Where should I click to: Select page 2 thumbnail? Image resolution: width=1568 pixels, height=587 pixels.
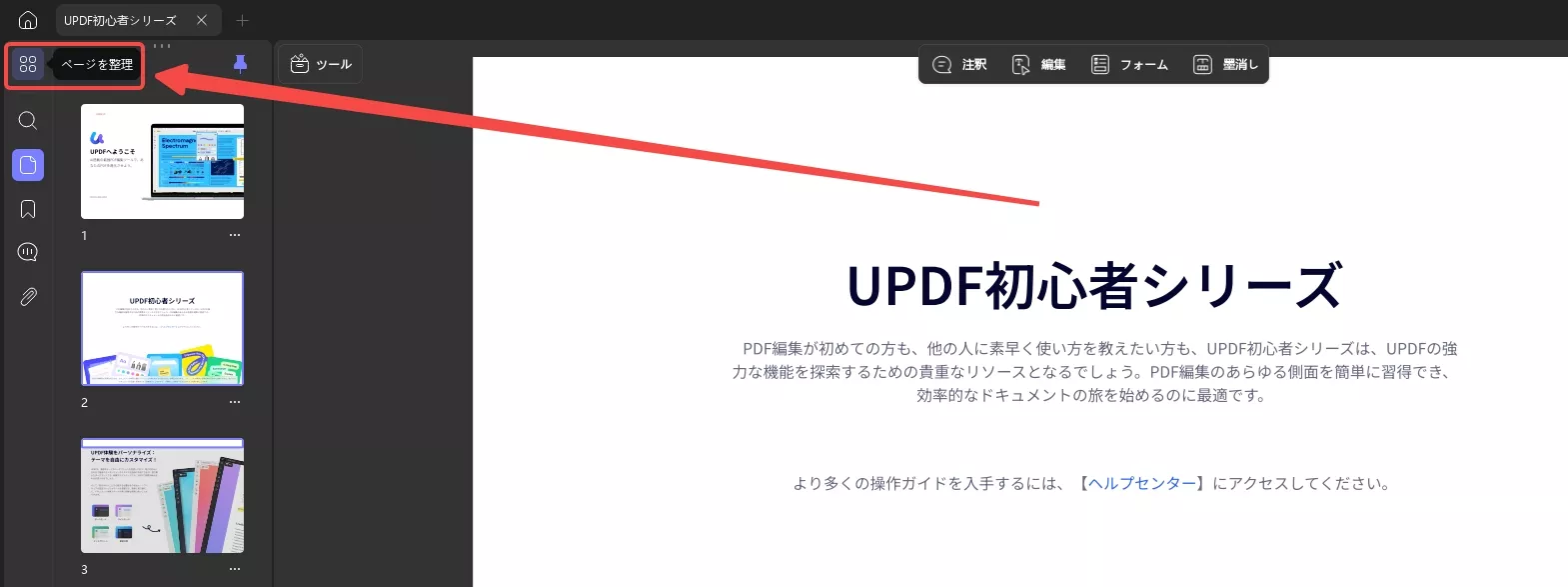click(162, 328)
